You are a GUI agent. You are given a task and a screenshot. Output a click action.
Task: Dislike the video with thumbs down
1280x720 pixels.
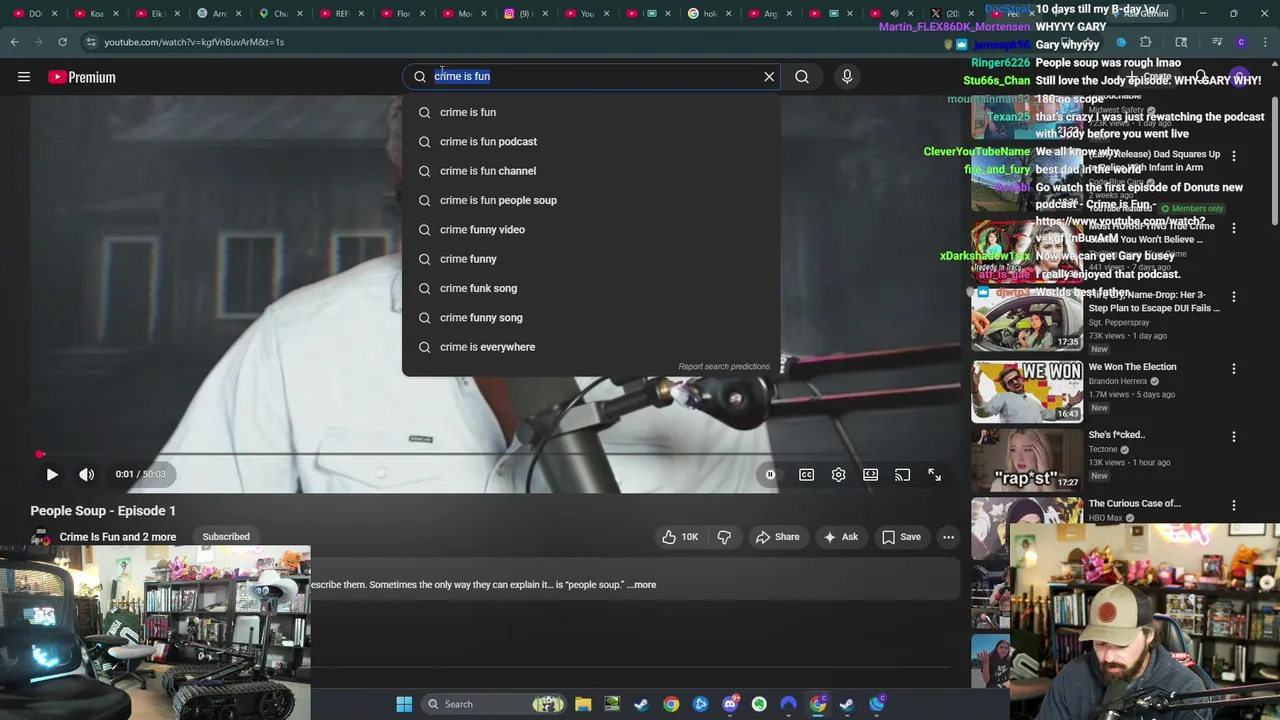click(x=724, y=537)
